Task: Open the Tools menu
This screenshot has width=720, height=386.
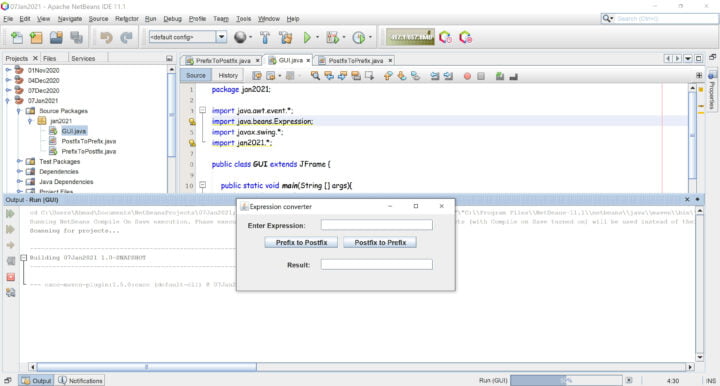Action: 243,19
